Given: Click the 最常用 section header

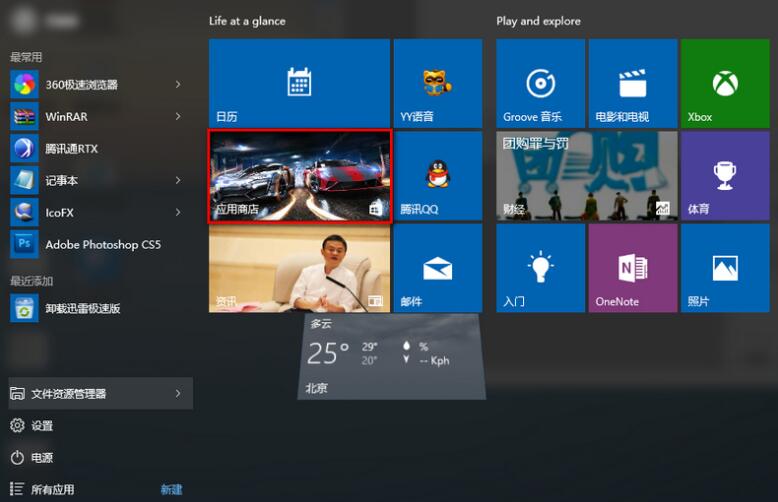Looking at the screenshot, I should (x=26, y=57).
